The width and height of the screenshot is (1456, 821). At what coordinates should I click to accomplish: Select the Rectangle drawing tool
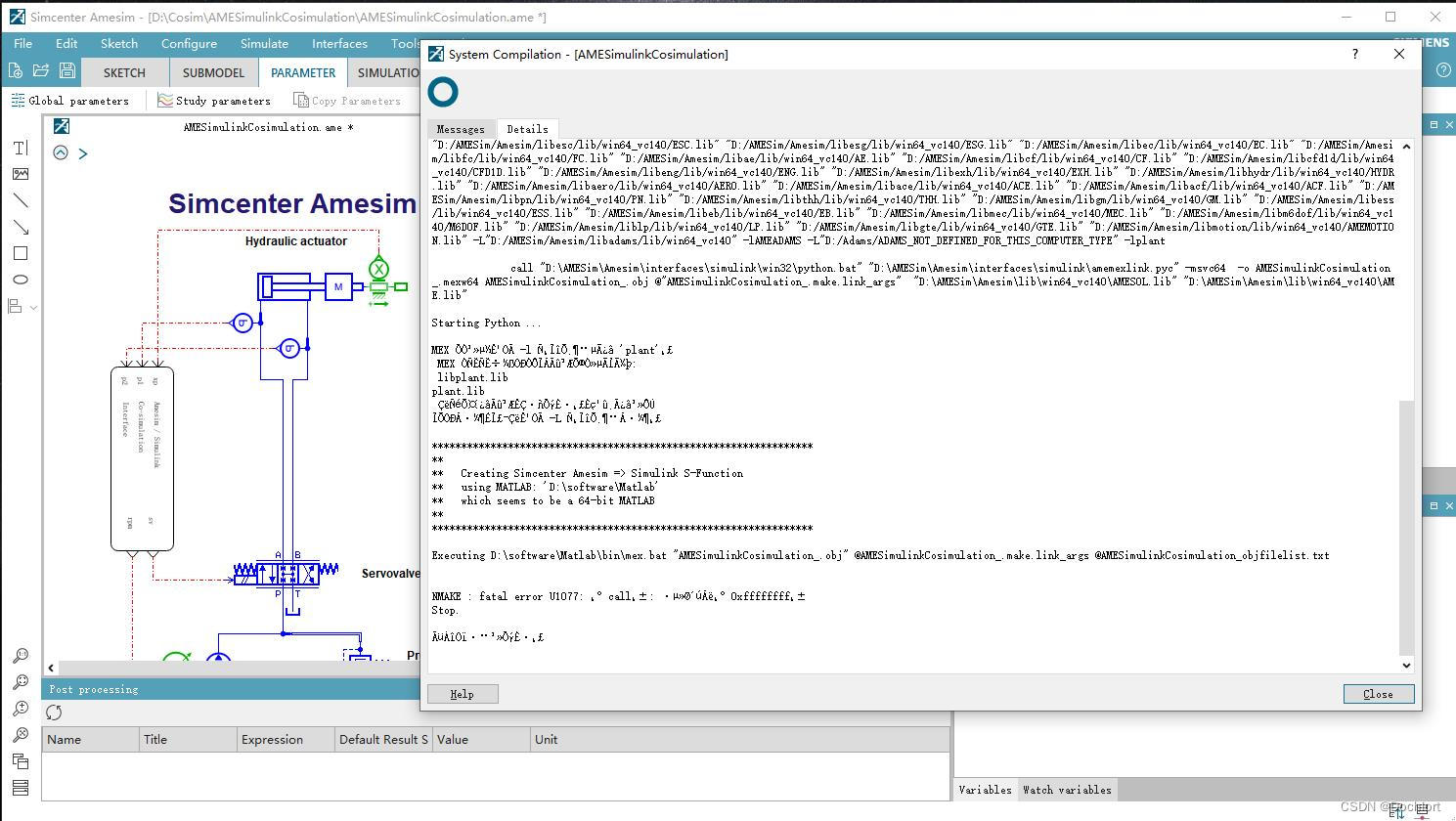click(x=21, y=253)
